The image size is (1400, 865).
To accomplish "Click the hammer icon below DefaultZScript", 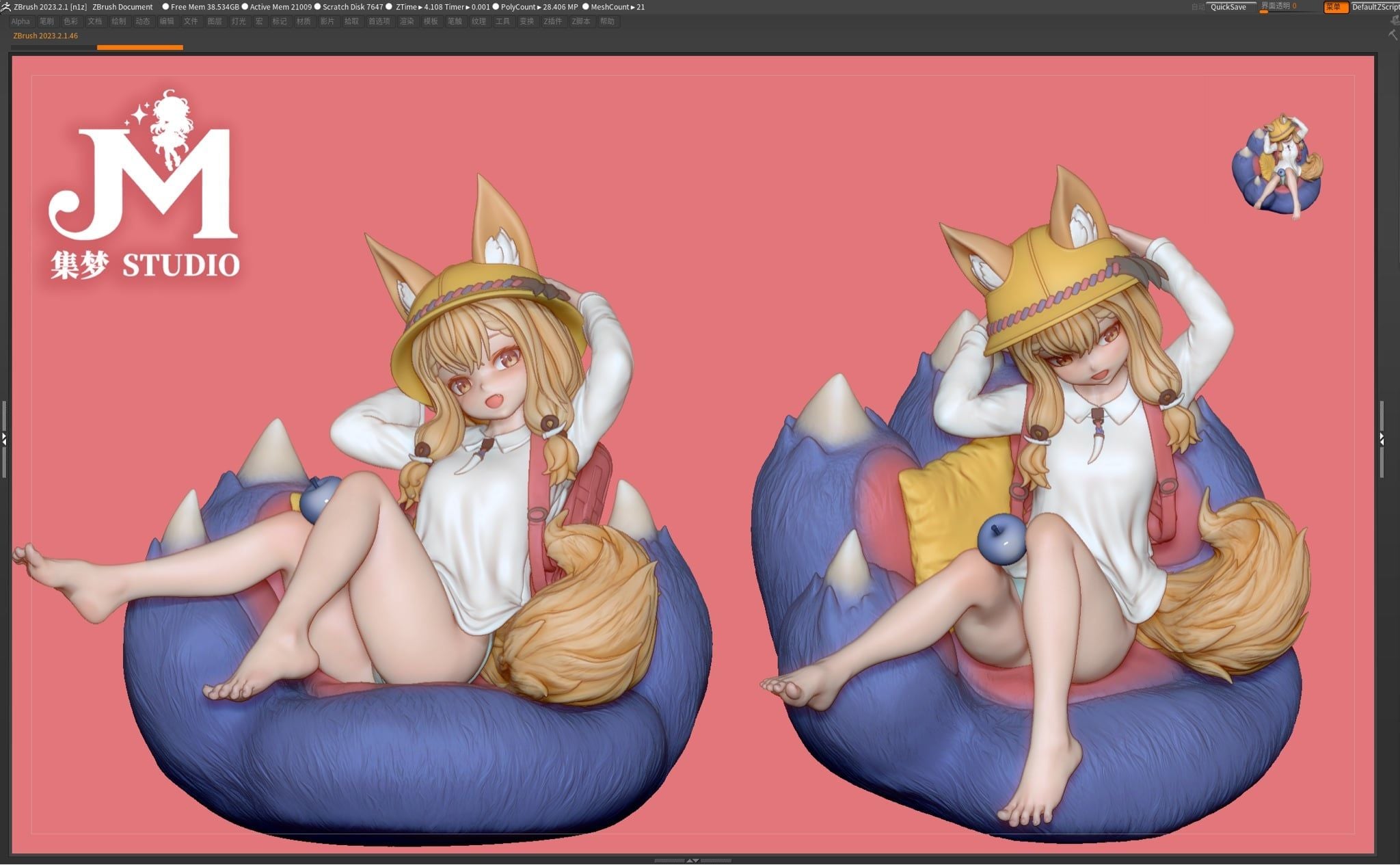I will (x=1393, y=35).
